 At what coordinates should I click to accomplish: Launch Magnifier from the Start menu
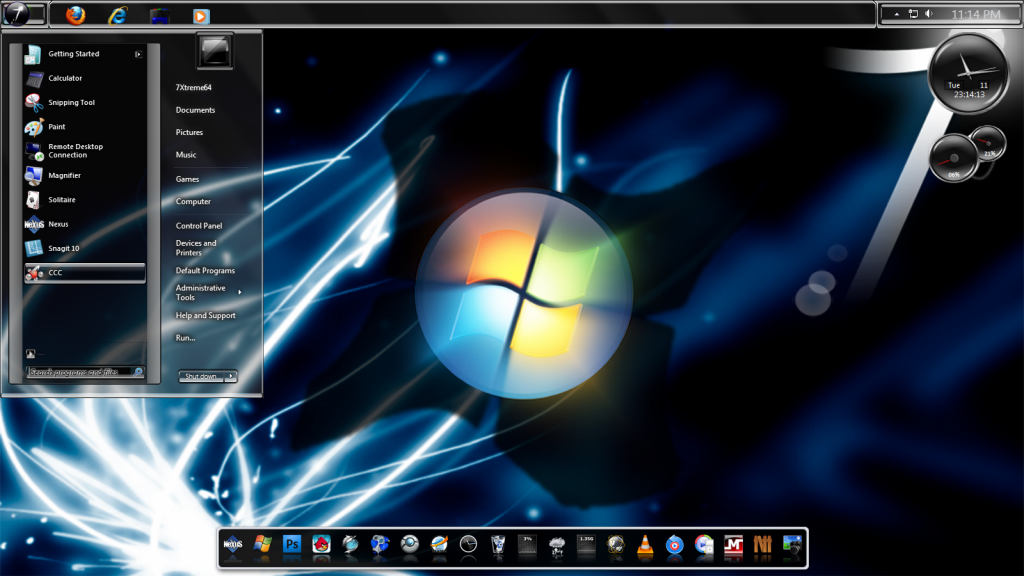pyautogui.click(x=85, y=176)
